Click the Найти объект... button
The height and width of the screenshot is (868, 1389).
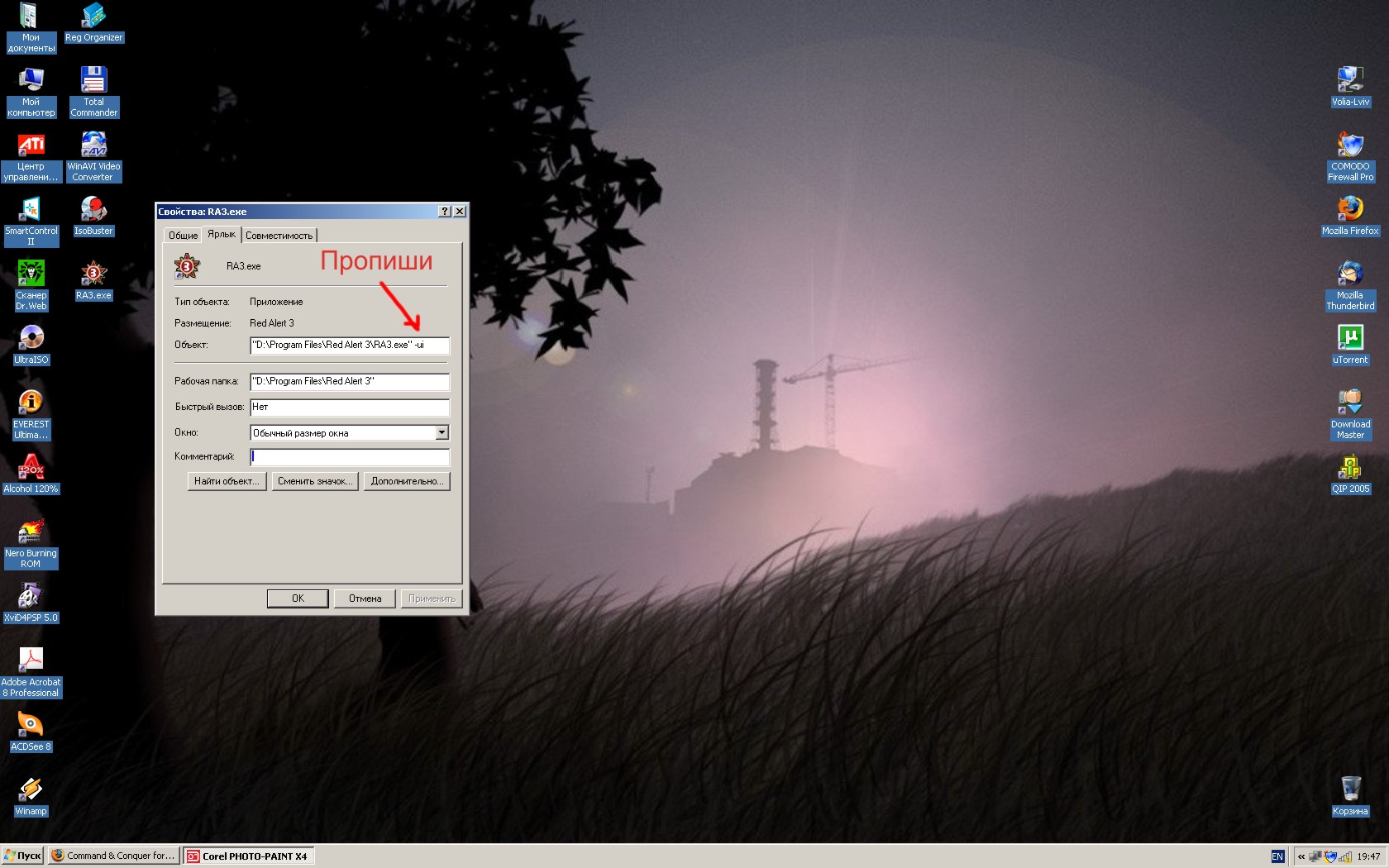click(227, 481)
